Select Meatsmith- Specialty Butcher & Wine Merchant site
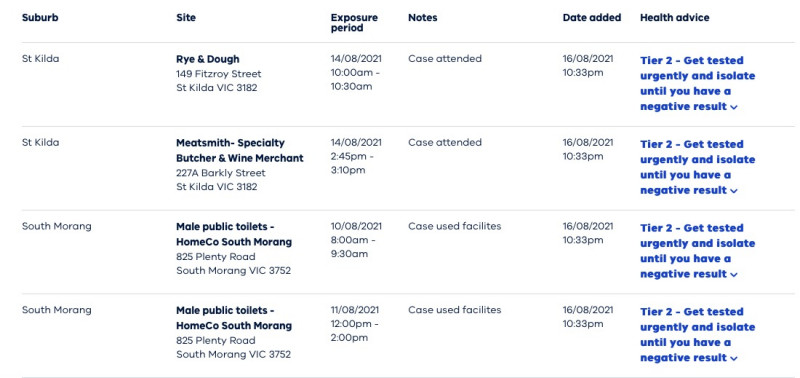The image size is (800, 378). coord(240,150)
